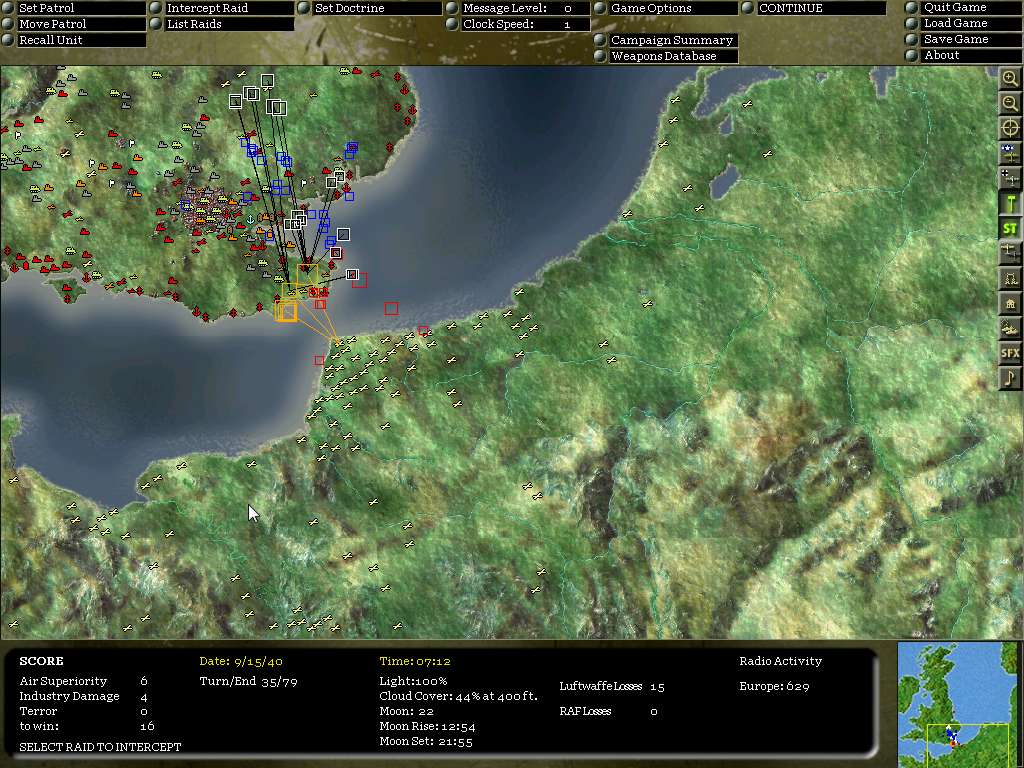Click the Turn/End 35/79 text
Screen dimensions: 1024x768
pyautogui.click(x=248, y=682)
